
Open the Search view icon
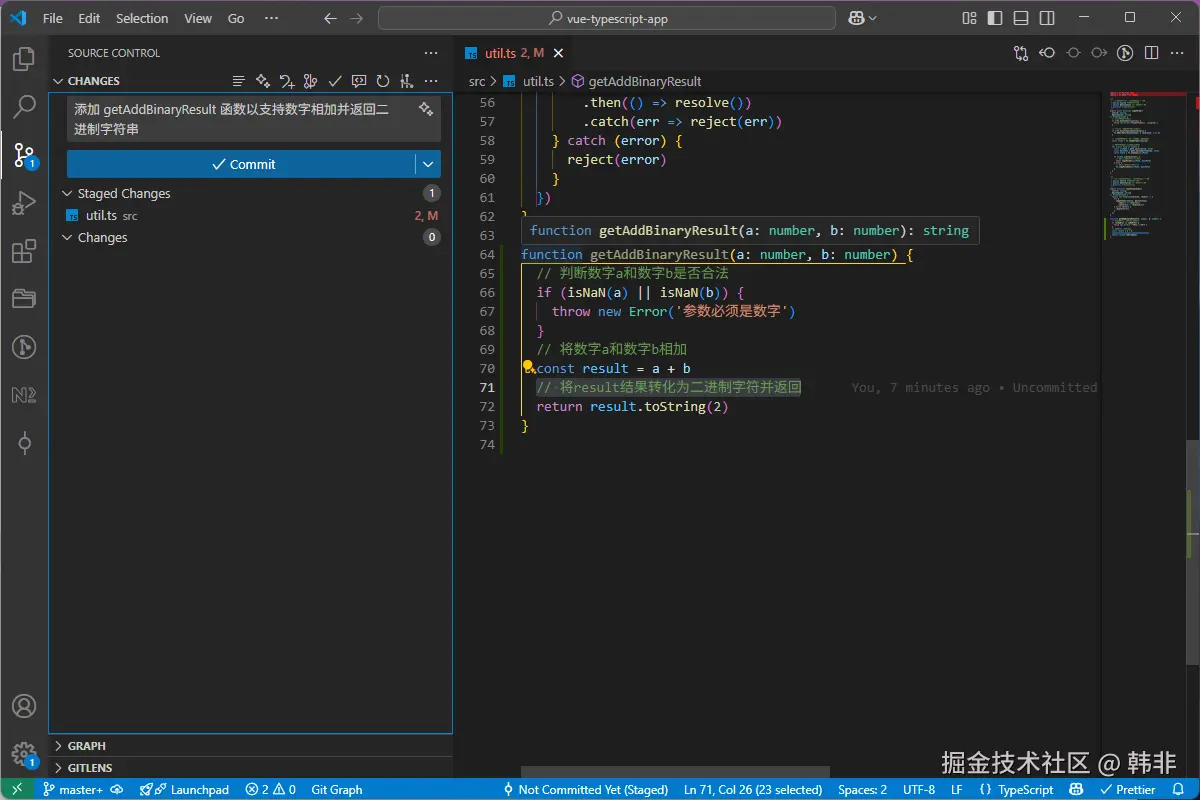pyautogui.click(x=24, y=107)
